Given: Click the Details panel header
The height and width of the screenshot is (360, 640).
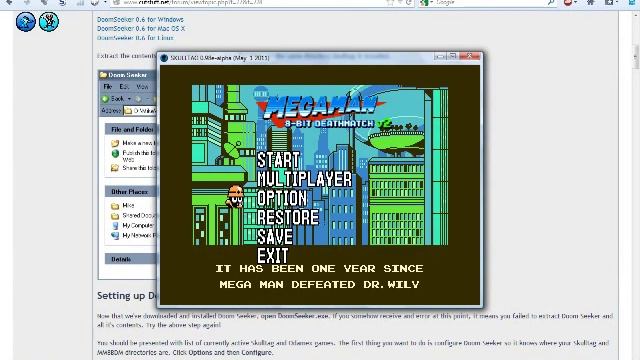Looking at the screenshot, I should point(131,259).
